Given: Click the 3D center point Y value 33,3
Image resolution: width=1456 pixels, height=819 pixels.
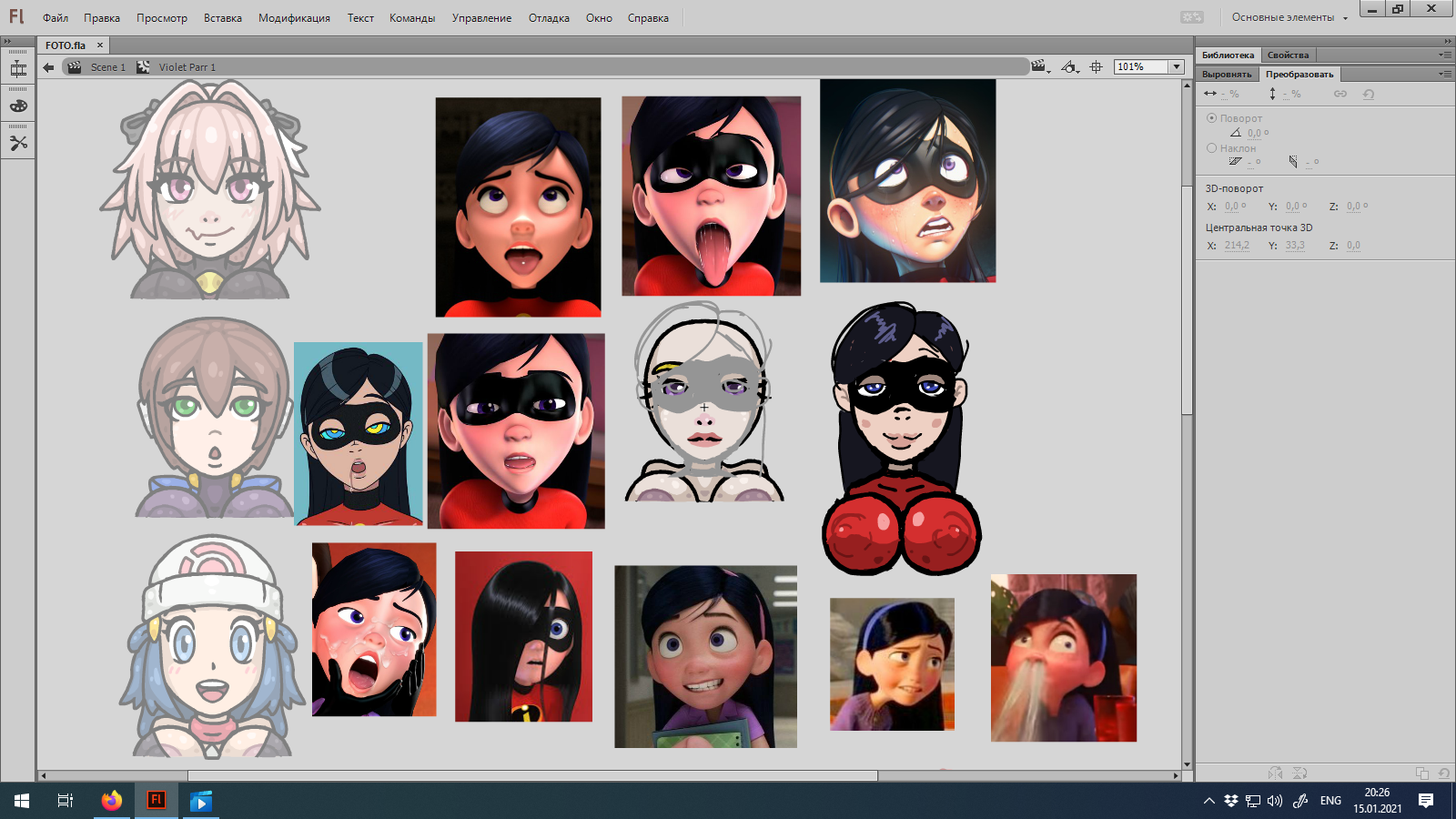Looking at the screenshot, I should click(1295, 246).
